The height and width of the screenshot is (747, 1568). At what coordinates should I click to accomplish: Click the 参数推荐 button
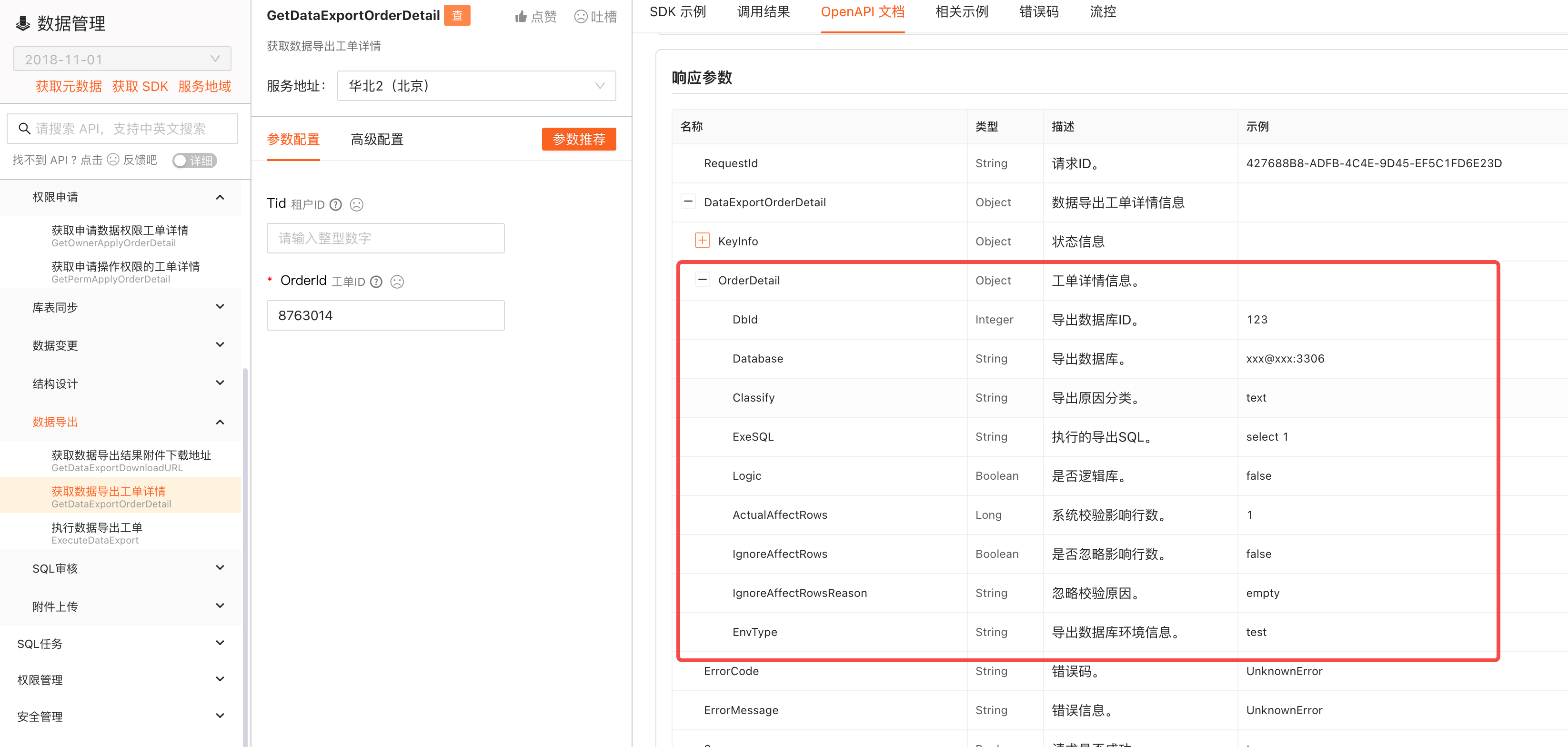coord(578,139)
